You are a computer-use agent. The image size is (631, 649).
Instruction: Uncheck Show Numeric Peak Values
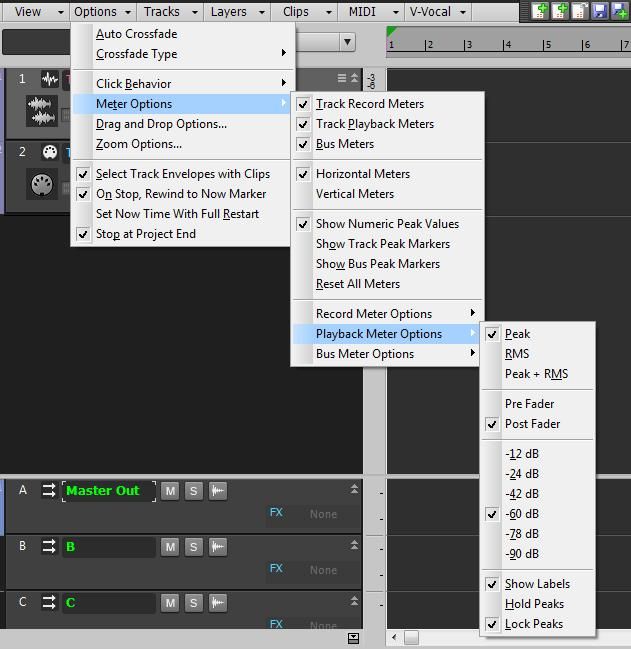[x=387, y=224]
